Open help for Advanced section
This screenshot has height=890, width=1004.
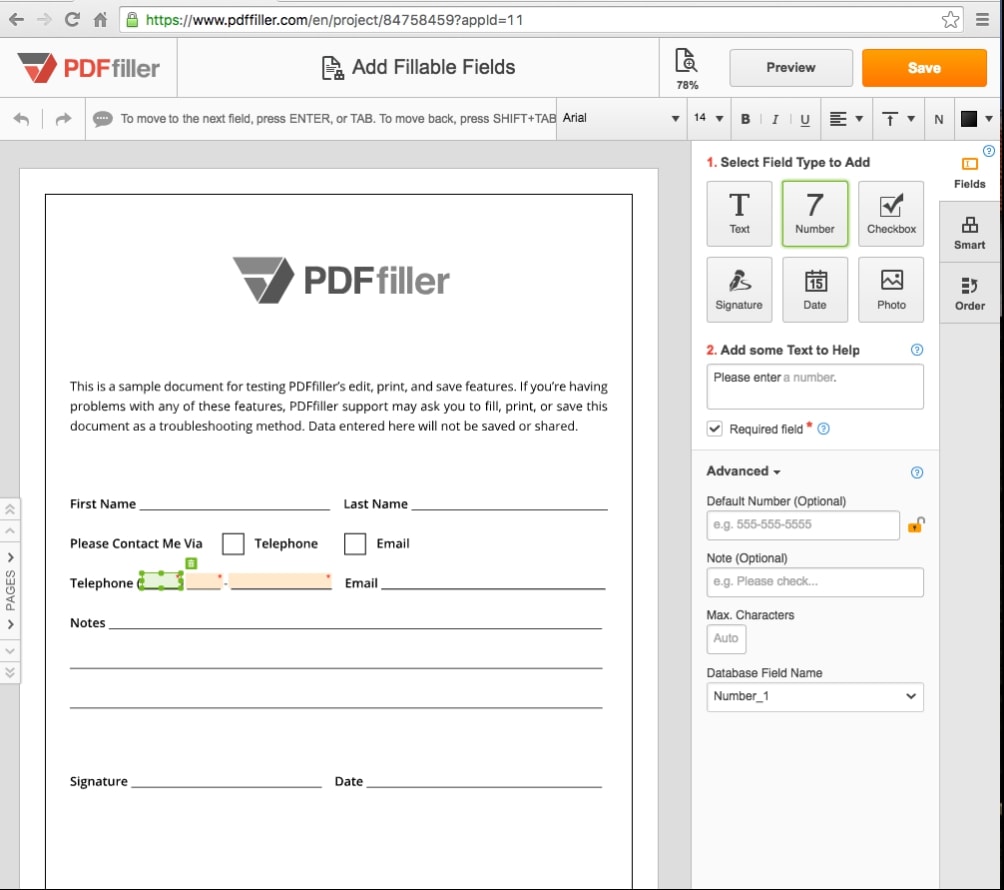click(x=916, y=473)
